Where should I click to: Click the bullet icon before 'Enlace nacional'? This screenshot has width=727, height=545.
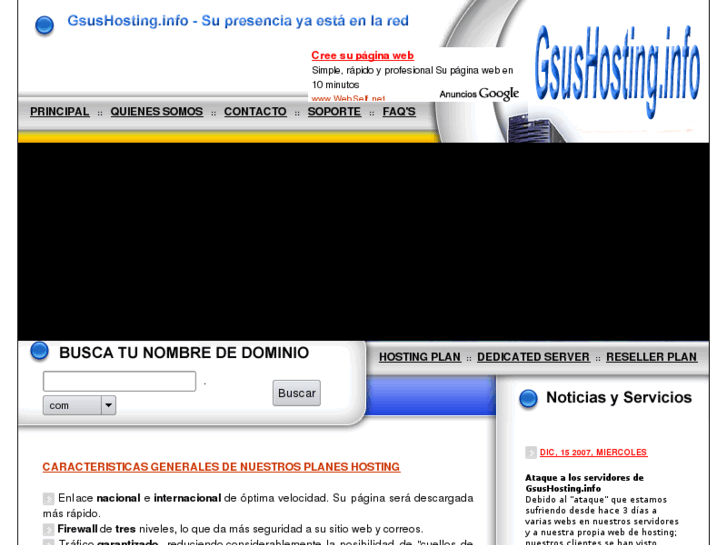click(x=48, y=499)
